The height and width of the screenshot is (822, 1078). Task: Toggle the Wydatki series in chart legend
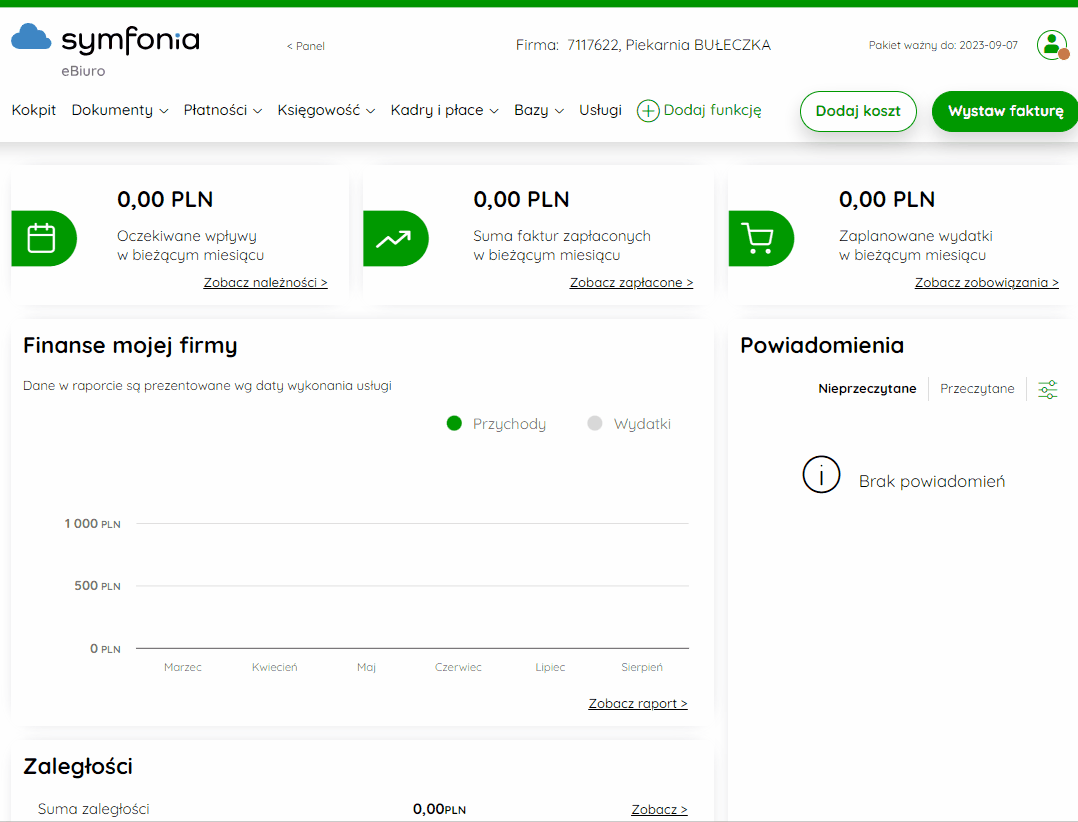tap(628, 423)
